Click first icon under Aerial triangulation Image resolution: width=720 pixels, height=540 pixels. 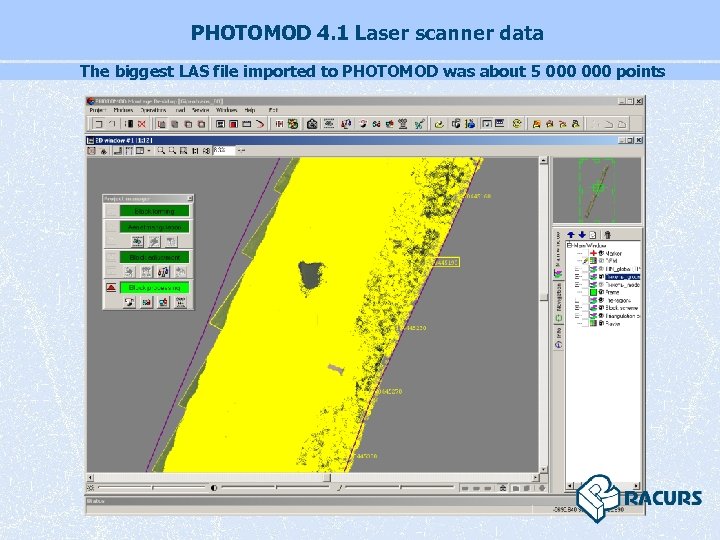click(x=137, y=242)
